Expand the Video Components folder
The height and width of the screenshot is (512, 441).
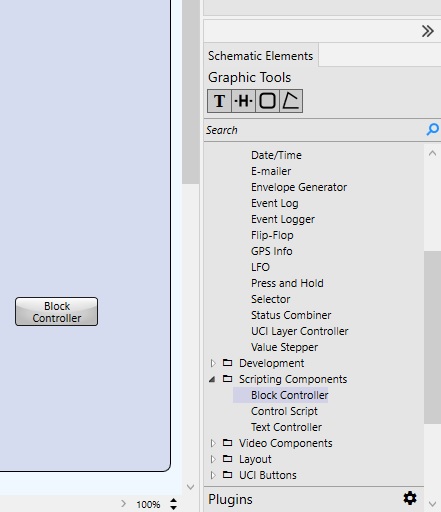tap(213, 443)
